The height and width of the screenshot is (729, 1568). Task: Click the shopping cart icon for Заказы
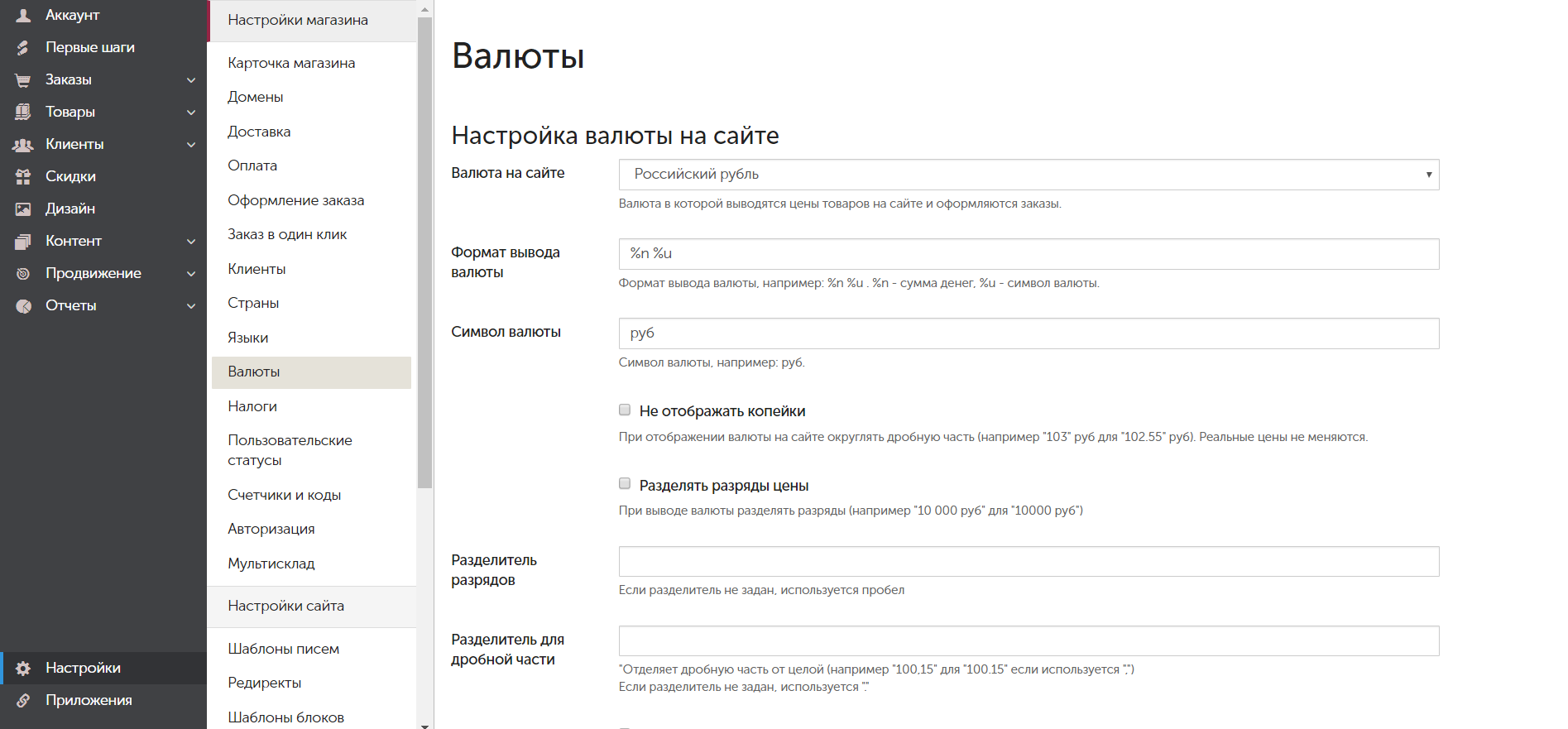pos(23,79)
